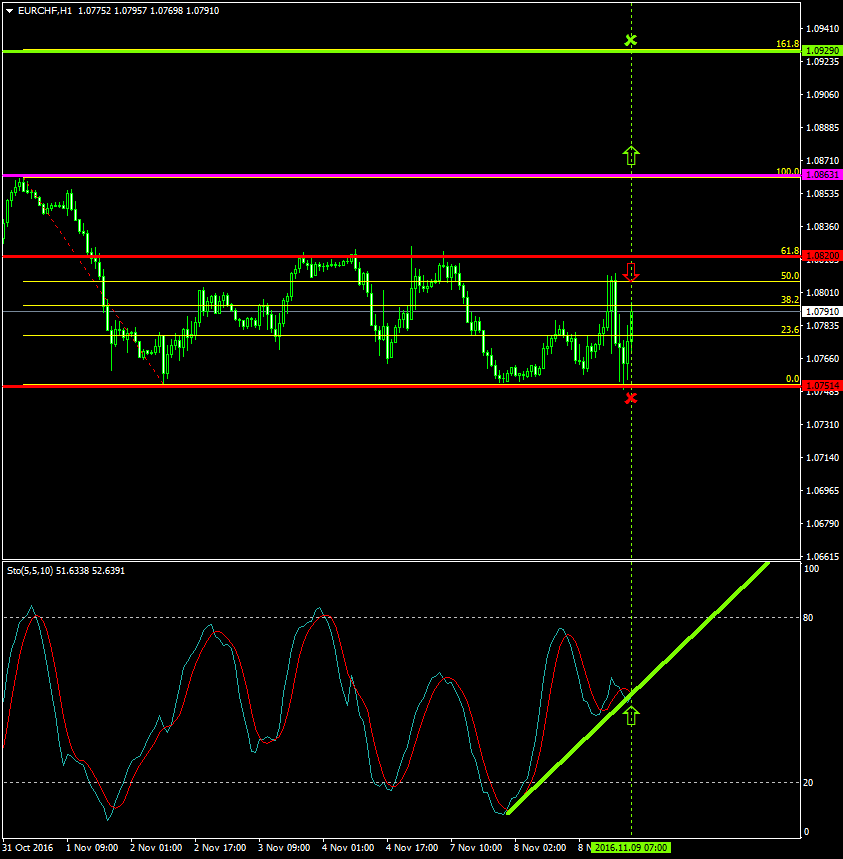This screenshot has width=843, height=859.
Task: Click the red down arrow below 61.8 line
Action: tap(630, 270)
